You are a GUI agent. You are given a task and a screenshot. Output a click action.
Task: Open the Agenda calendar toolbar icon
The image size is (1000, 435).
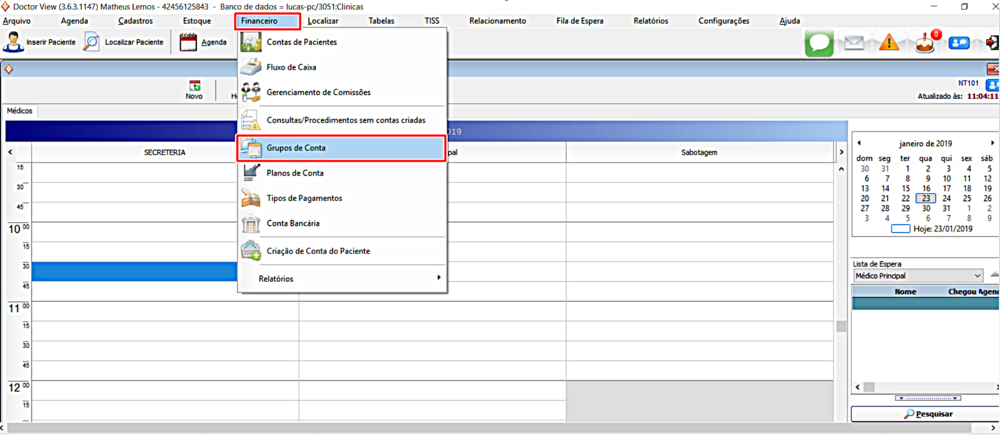188,42
